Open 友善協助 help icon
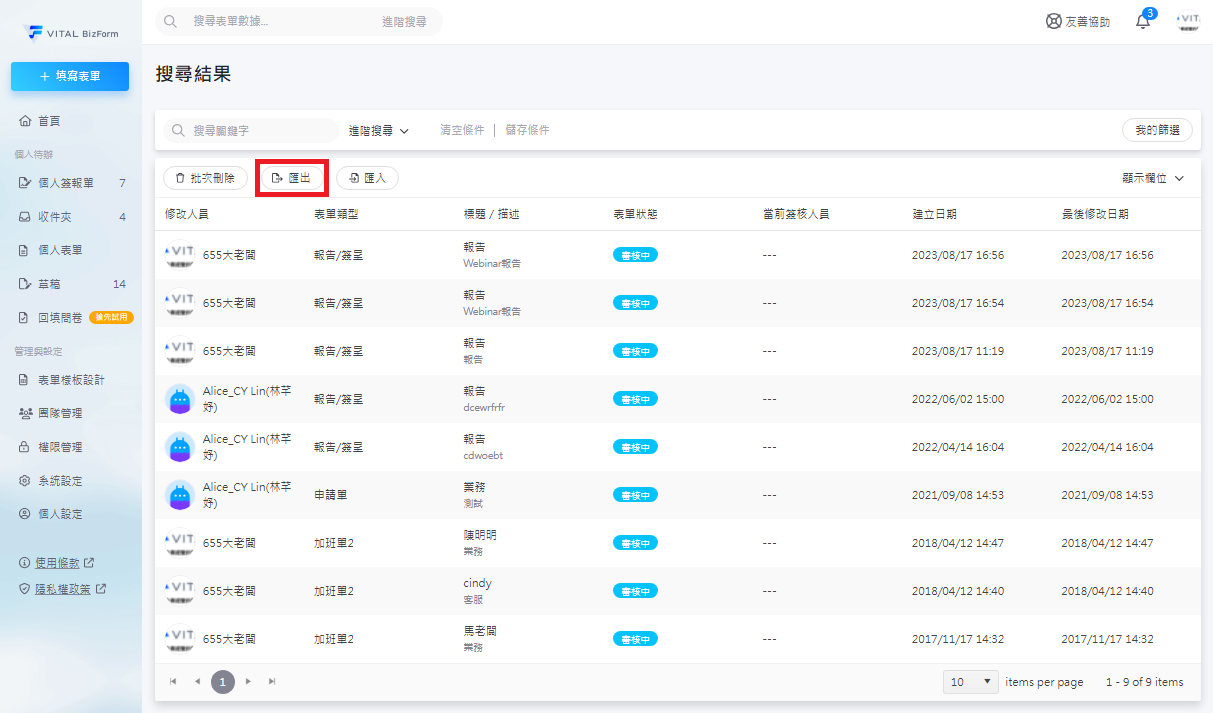This screenshot has width=1213, height=713. pos(1077,21)
